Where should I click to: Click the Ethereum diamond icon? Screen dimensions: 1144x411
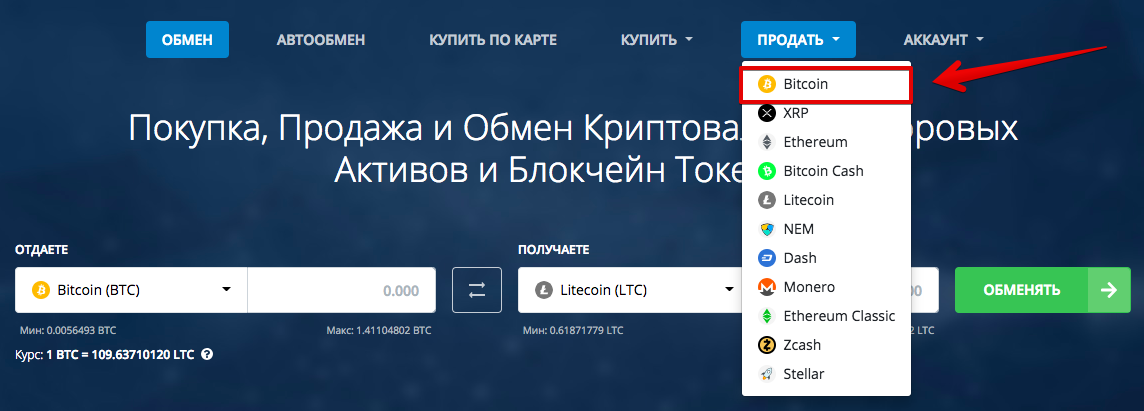click(x=766, y=142)
